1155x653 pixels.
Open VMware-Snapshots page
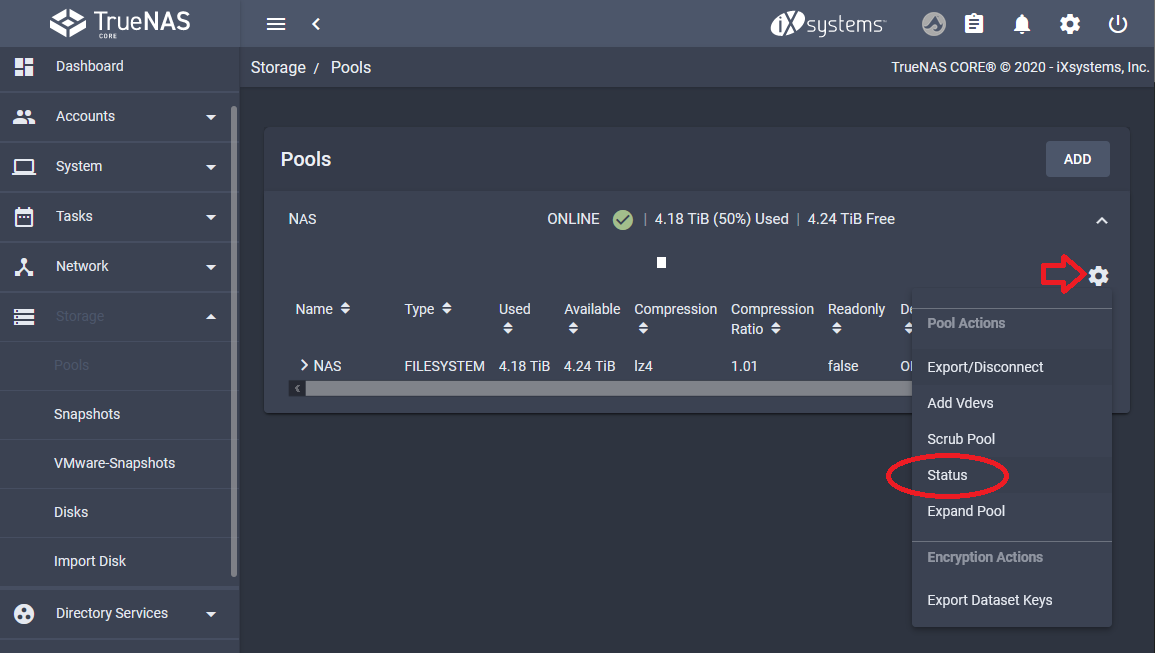[114, 464]
